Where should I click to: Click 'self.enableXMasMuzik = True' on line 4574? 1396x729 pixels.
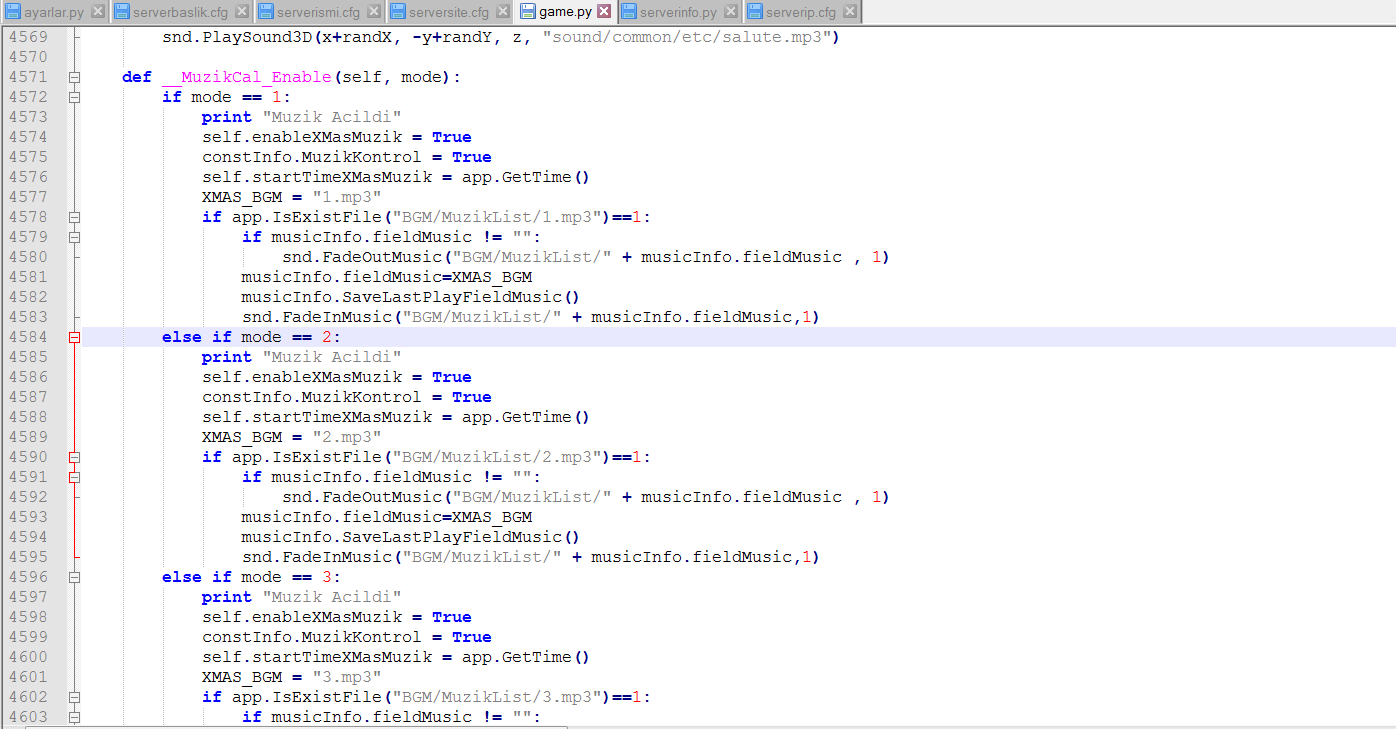[337, 137]
